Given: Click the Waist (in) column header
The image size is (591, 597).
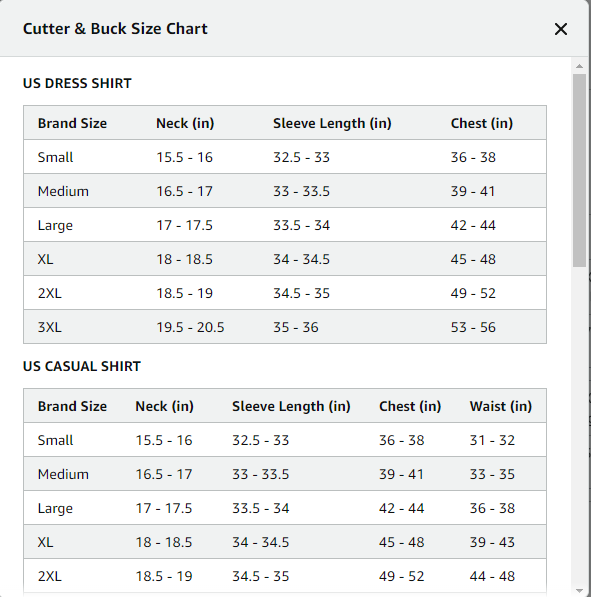Looking at the screenshot, I should [501, 406].
